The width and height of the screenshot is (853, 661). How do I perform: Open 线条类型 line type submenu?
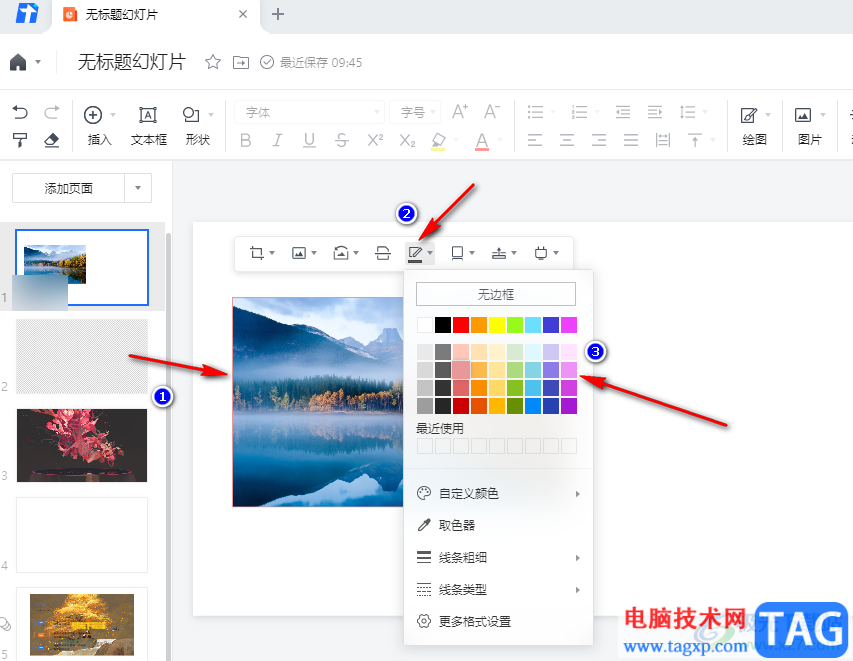pos(498,589)
